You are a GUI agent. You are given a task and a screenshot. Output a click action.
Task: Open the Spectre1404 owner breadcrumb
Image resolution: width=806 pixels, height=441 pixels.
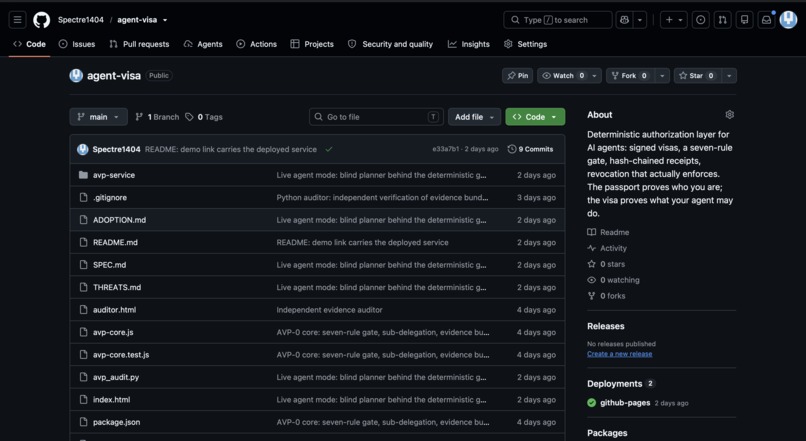tap(81, 20)
